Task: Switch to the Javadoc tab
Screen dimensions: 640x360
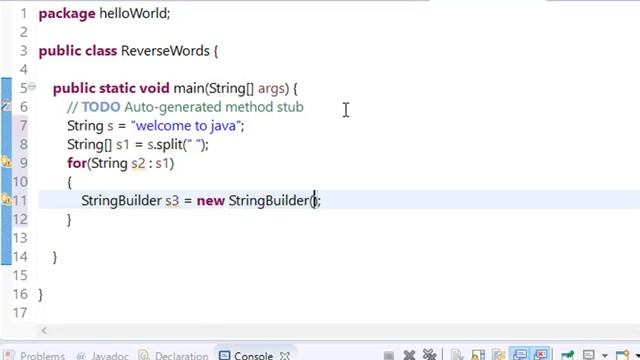Action: click(x=103, y=356)
